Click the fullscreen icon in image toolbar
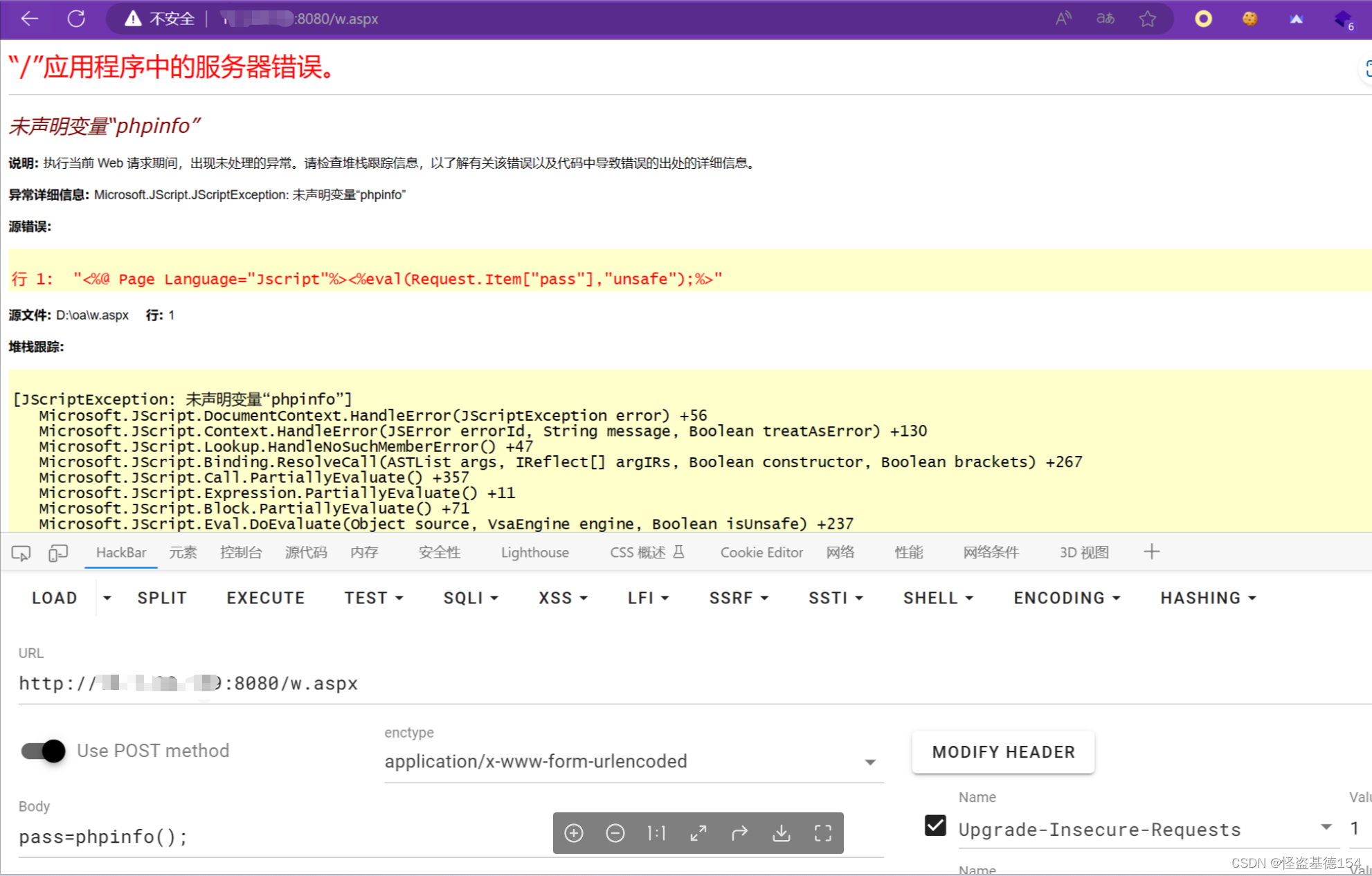This screenshot has height=876, width=1372. (822, 833)
